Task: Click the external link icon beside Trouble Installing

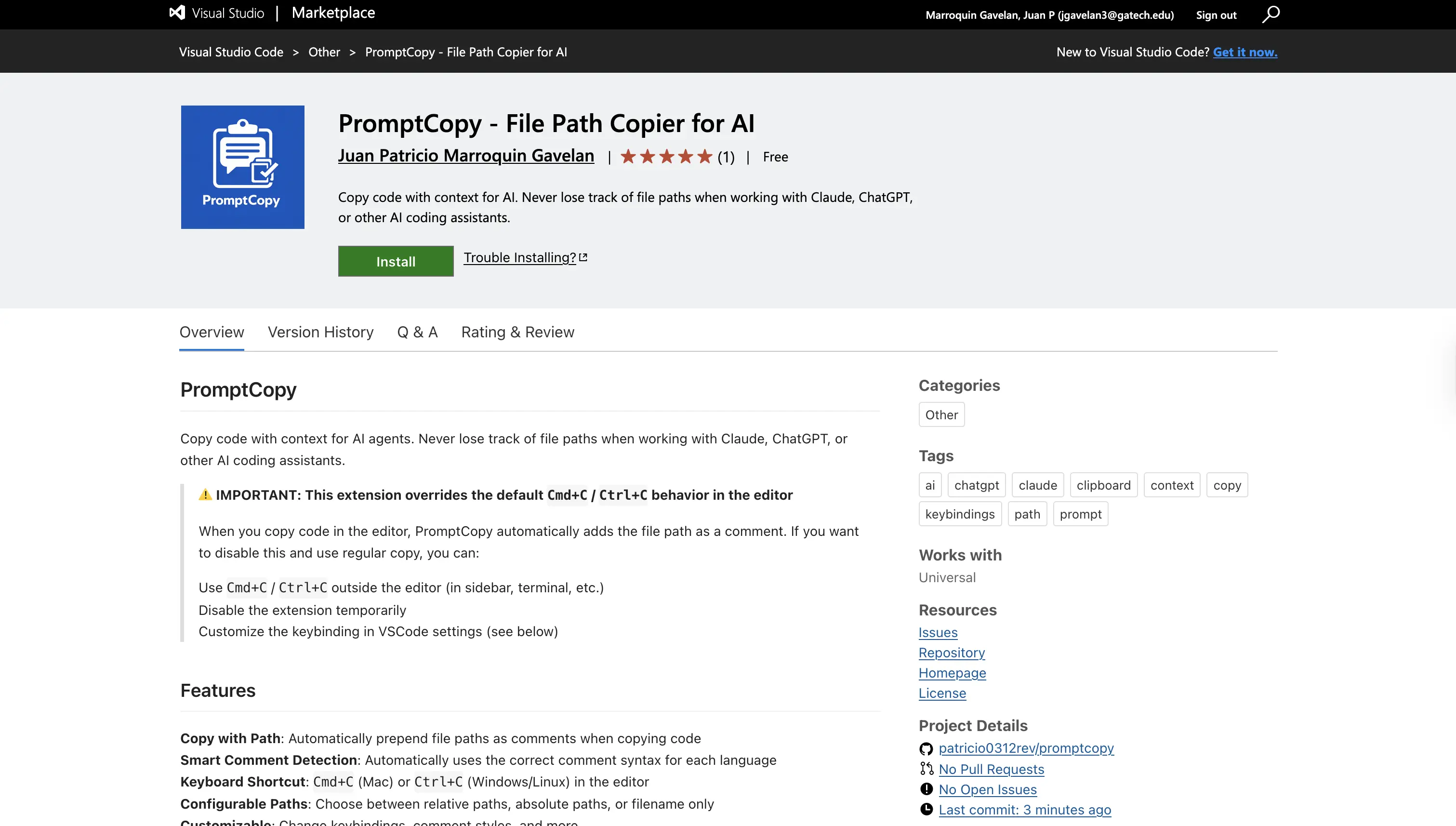Action: coord(583,257)
